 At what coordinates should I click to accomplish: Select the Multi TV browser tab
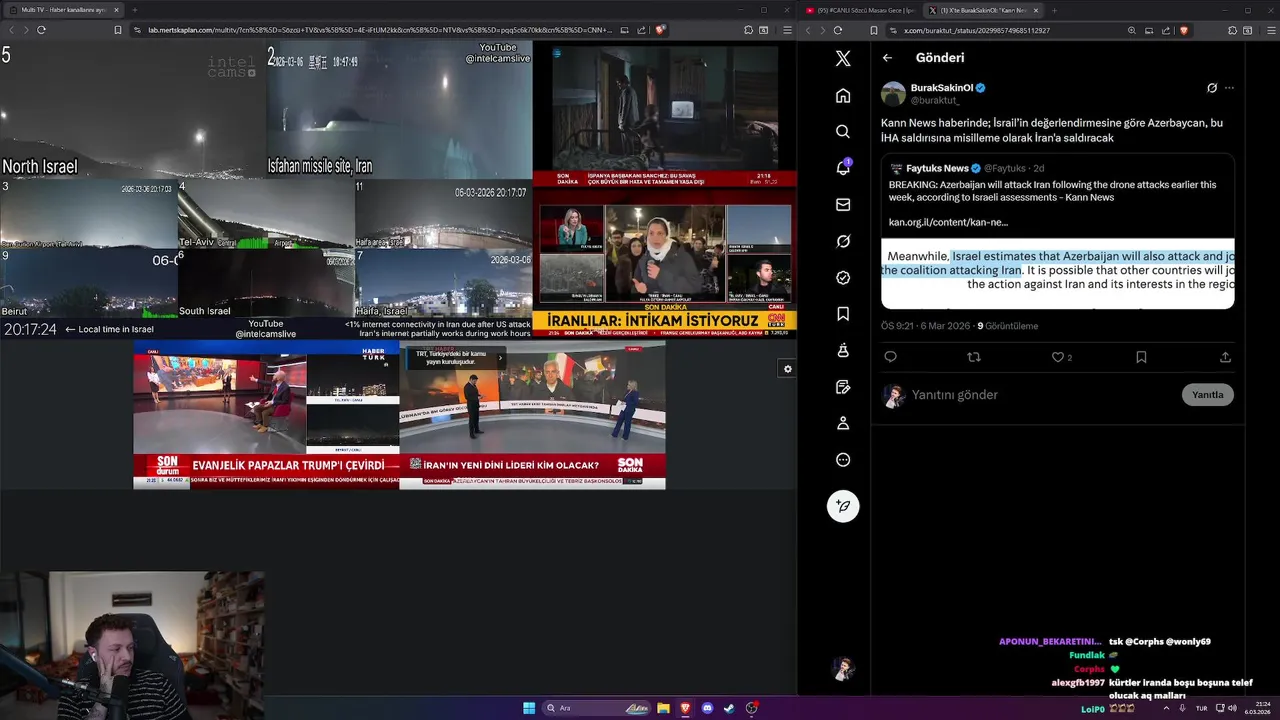(x=62, y=10)
